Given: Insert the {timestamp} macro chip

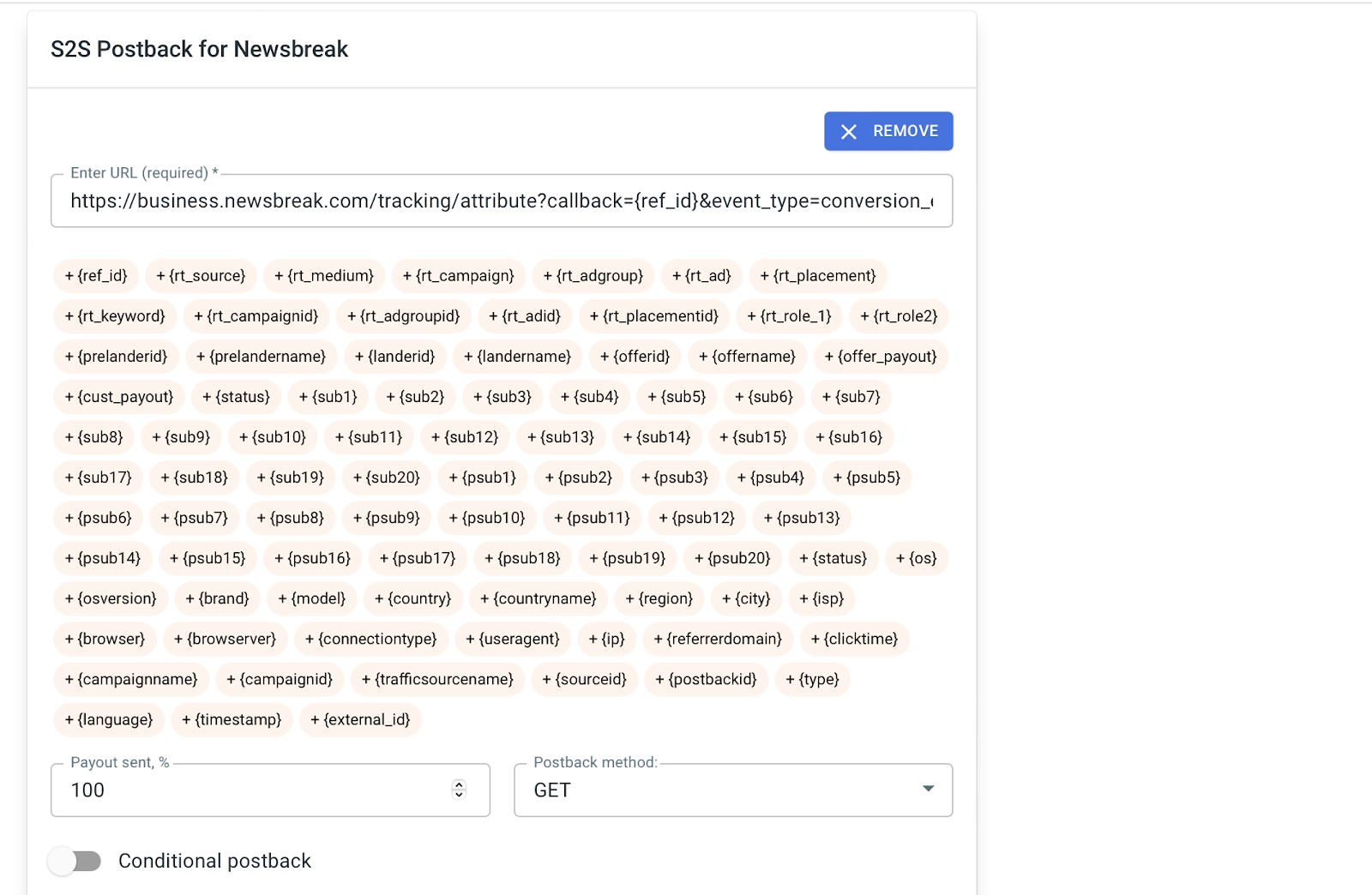Looking at the screenshot, I should coord(232,719).
